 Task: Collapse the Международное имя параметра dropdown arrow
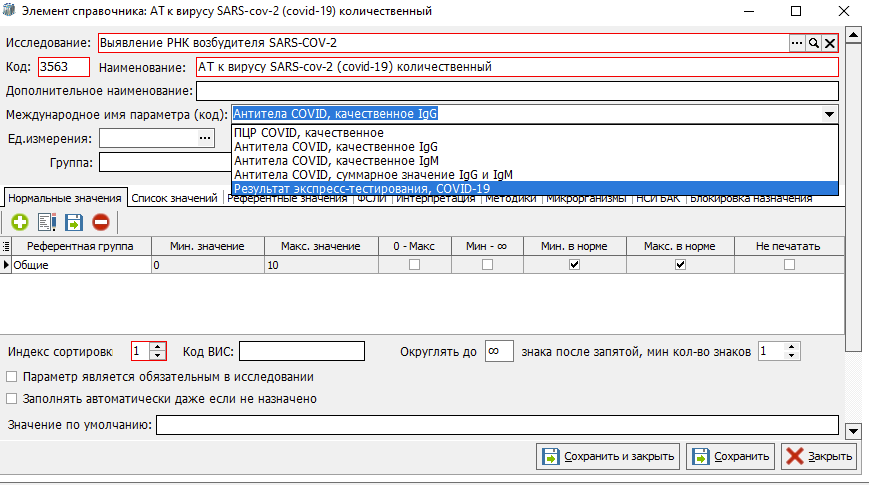829,114
